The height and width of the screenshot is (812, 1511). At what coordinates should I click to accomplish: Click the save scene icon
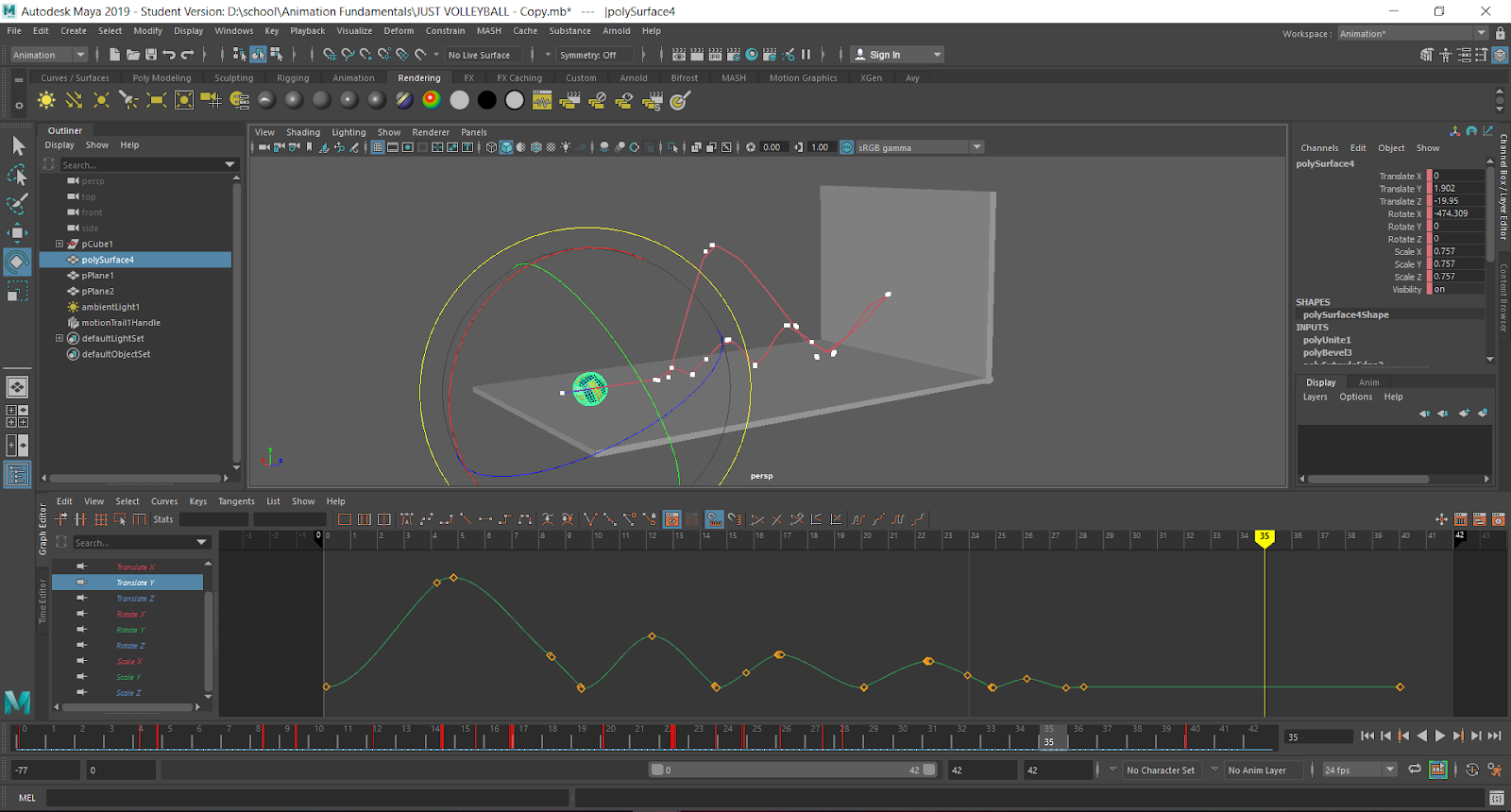click(151, 55)
